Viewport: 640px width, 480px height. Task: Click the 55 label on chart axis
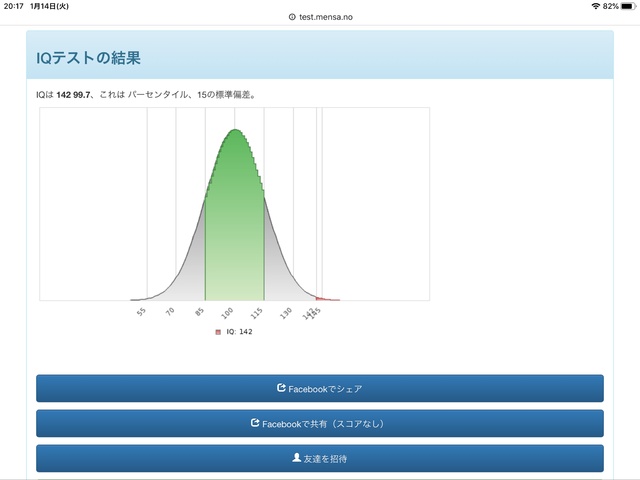(141, 312)
